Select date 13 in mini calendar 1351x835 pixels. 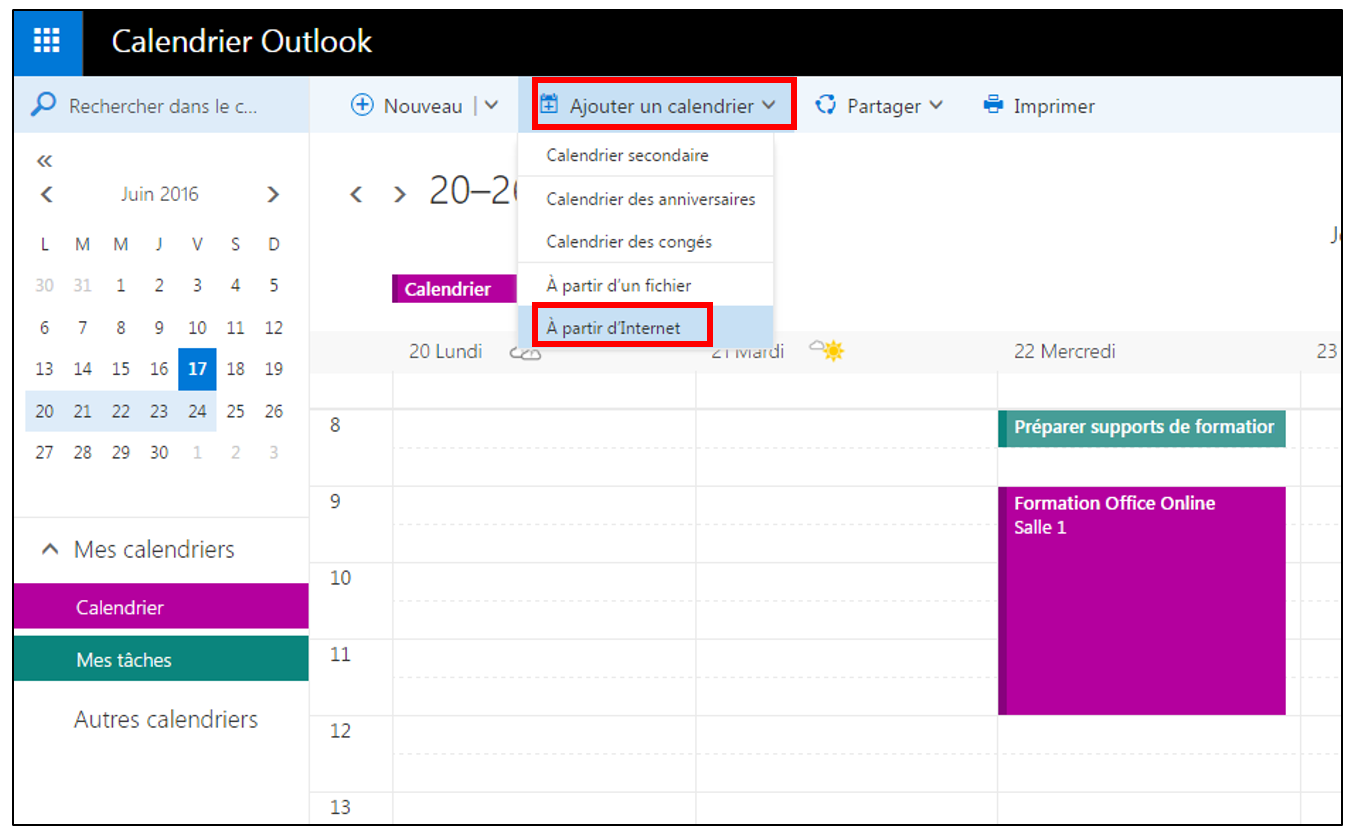point(44,369)
